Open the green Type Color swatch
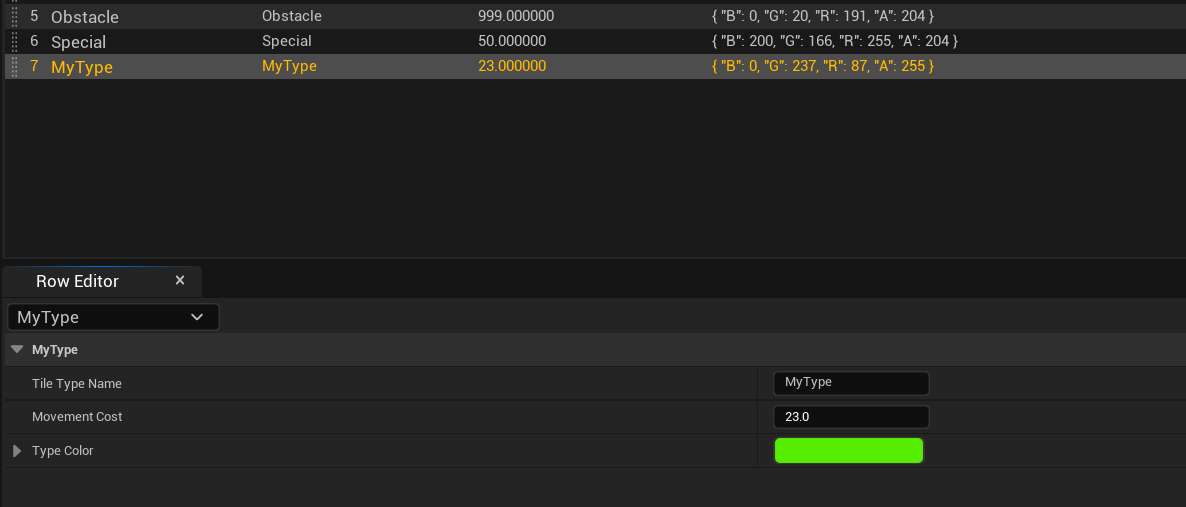Image resolution: width=1186 pixels, height=507 pixels. coord(849,451)
